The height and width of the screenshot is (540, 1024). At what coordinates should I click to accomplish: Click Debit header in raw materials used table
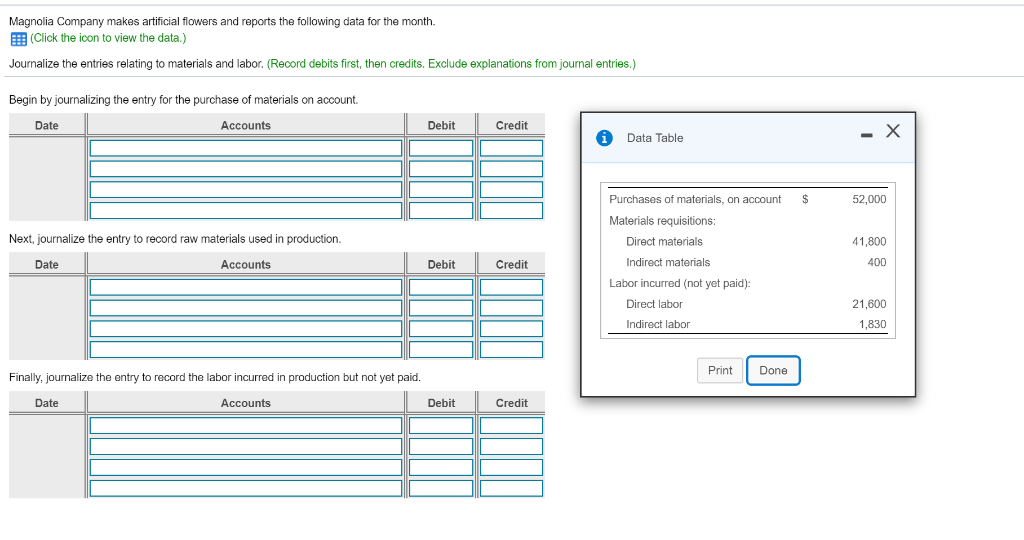(441, 264)
